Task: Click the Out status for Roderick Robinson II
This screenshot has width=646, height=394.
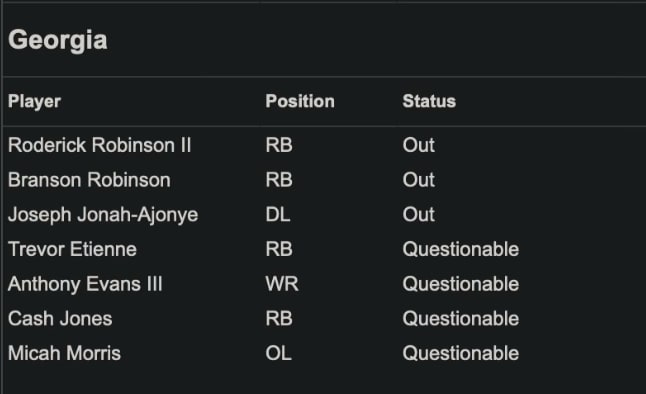Action: (x=419, y=145)
